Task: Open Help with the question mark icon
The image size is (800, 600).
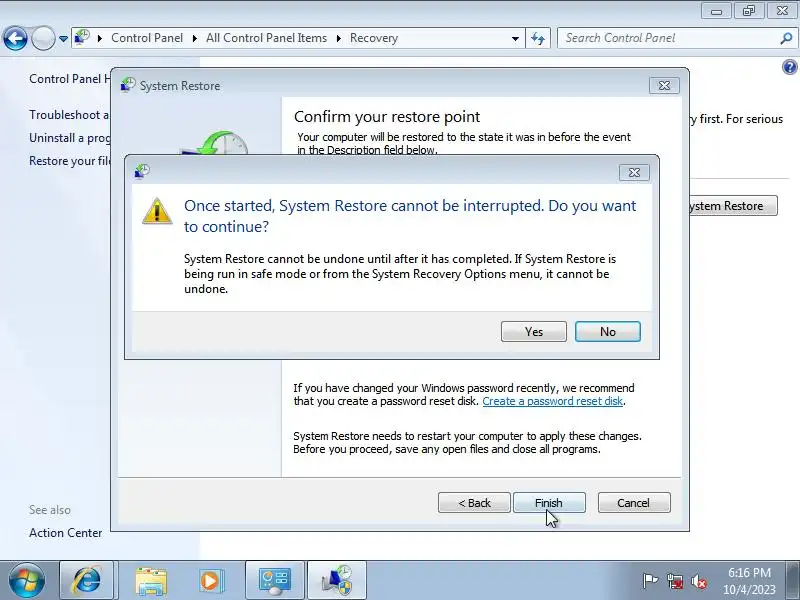Action: 789,67
